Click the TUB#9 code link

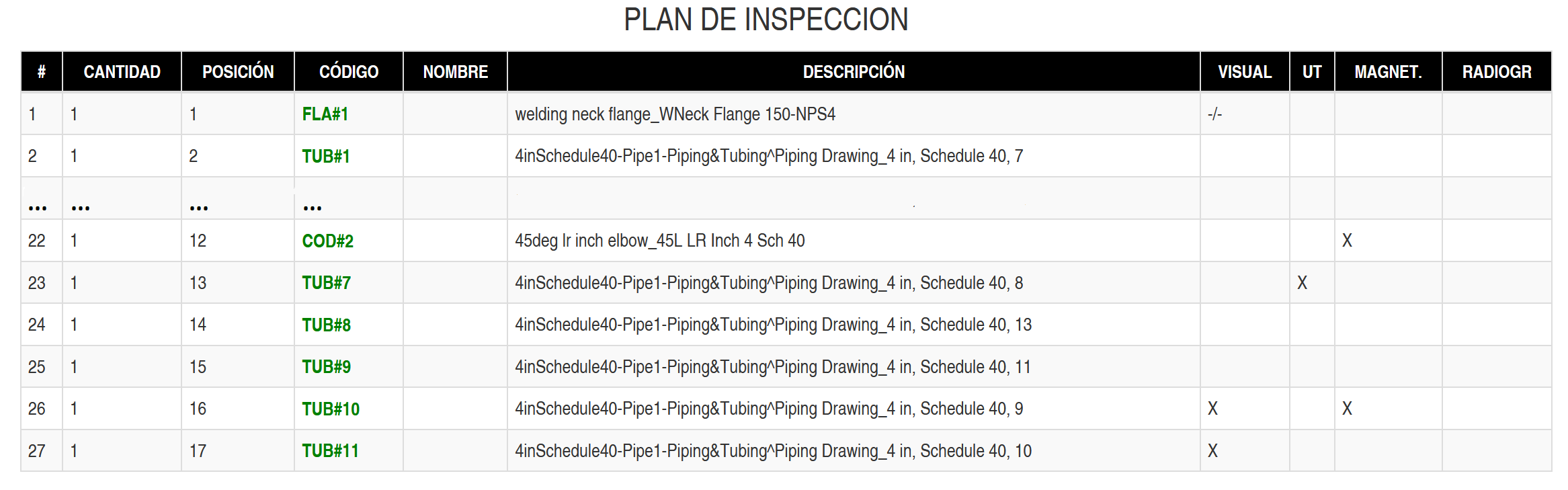(x=326, y=367)
